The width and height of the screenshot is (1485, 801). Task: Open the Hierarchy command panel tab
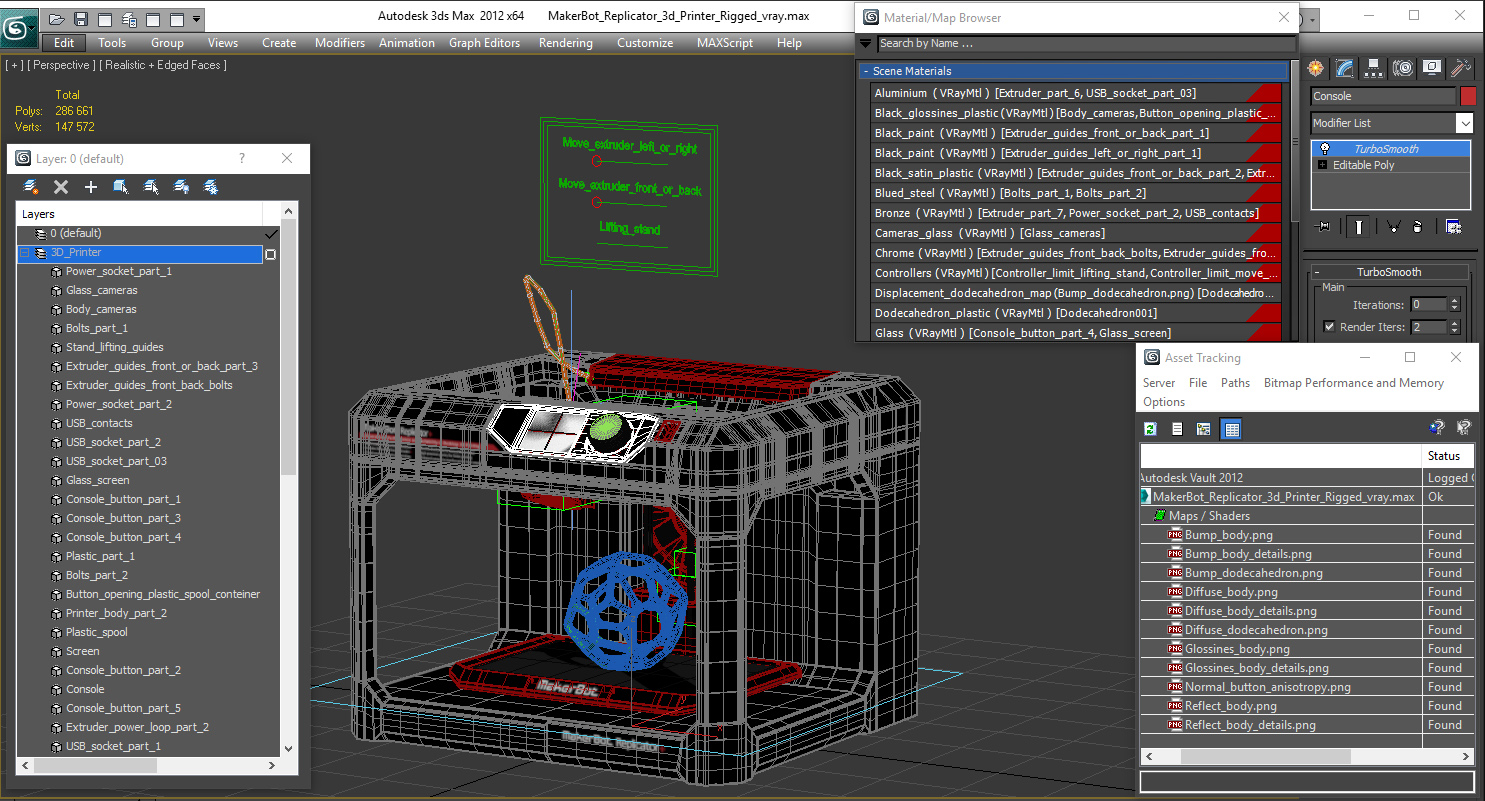pyautogui.click(x=1374, y=68)
